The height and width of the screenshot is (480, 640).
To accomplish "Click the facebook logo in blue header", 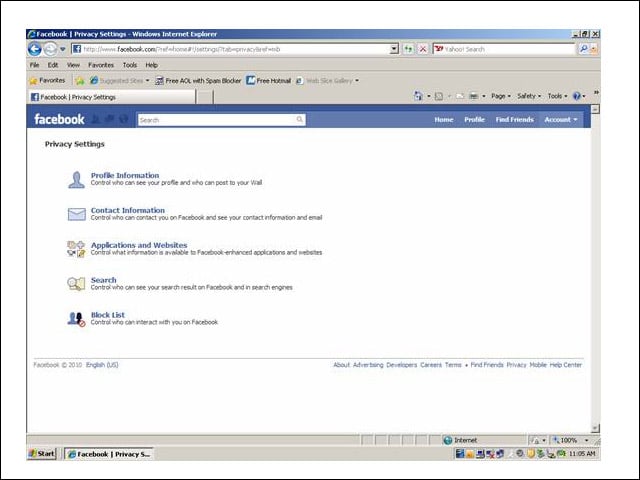I will 60,119.
